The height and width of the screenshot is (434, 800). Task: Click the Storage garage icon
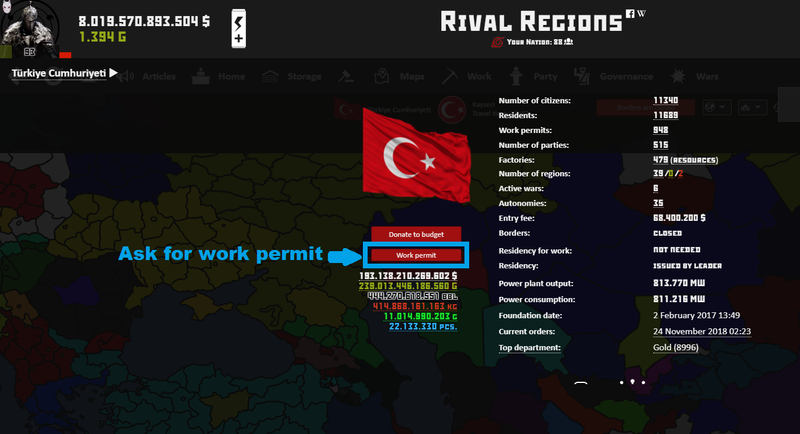(270, 76)
